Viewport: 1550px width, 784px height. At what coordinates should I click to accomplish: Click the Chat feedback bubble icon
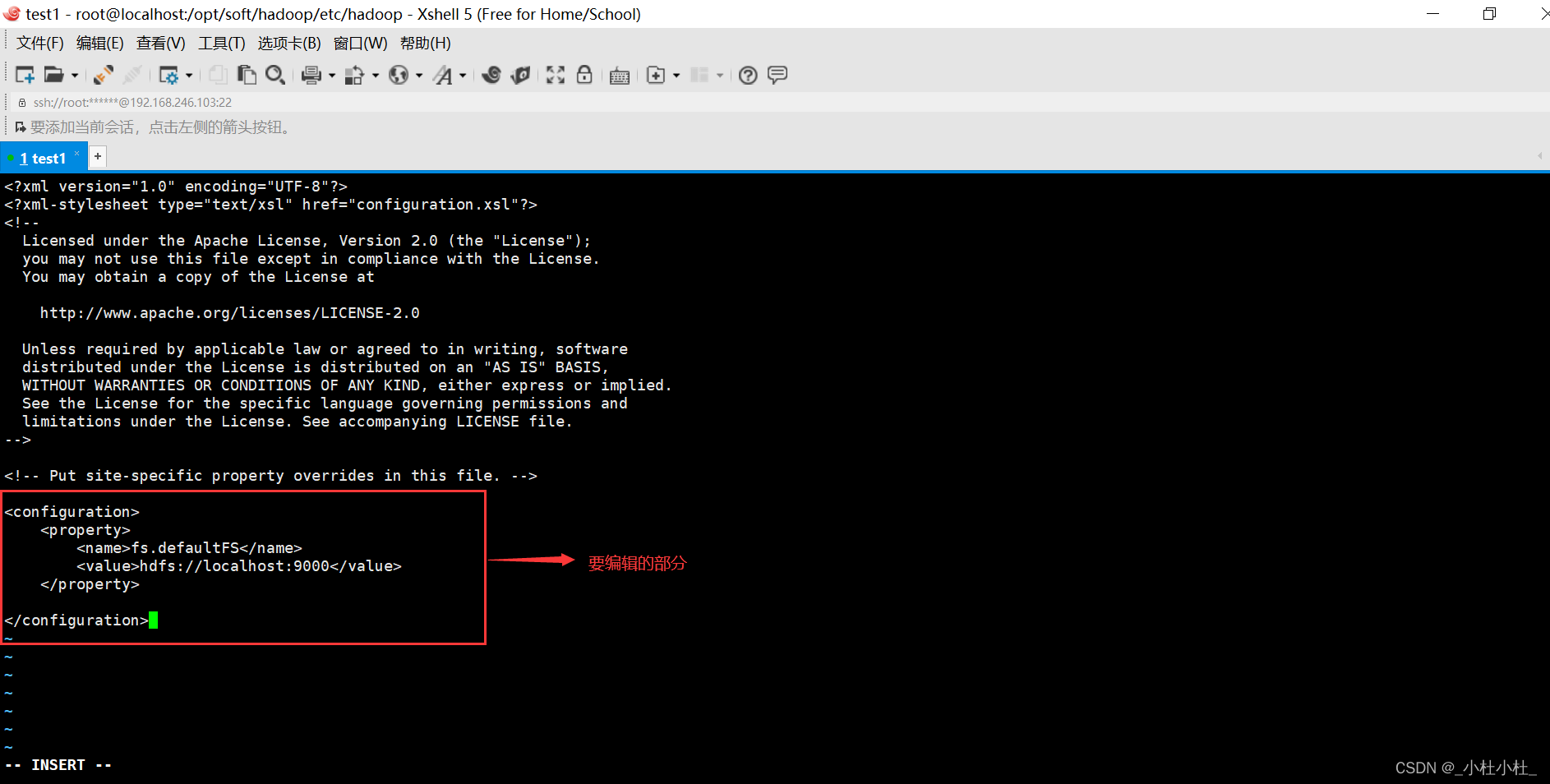tap(777, 75)
